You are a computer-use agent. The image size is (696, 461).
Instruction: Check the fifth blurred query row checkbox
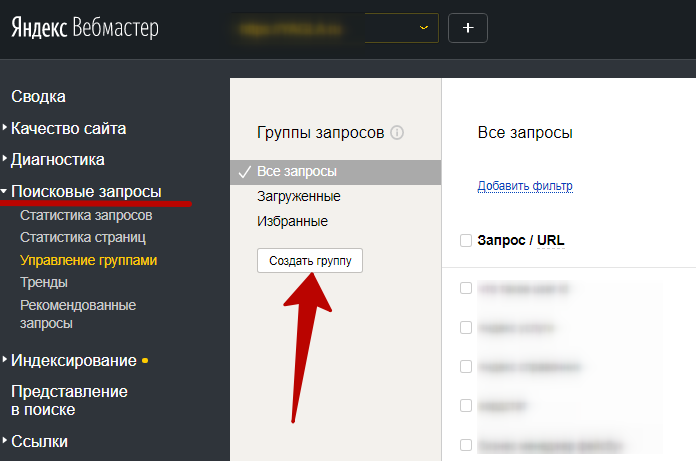466,445
